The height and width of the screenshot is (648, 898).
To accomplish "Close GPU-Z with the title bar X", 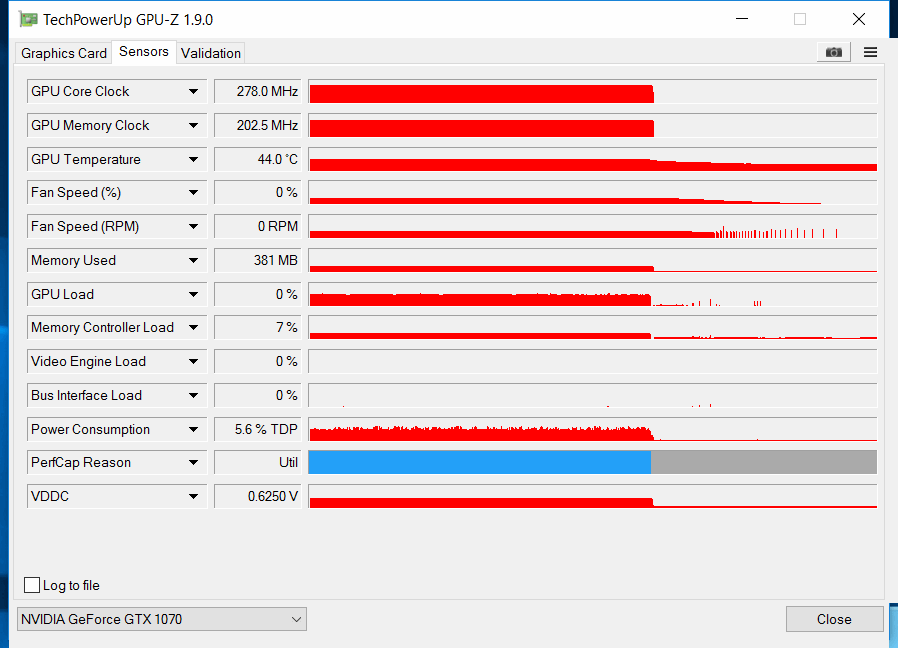I will pyautogui.click(x=858, y=19).
